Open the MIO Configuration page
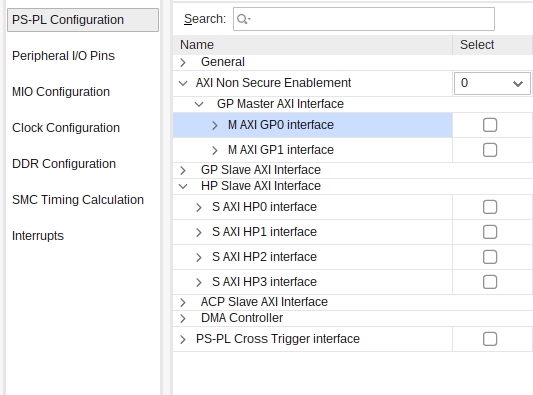Viewport: 533px width, 395px height. (61, 92)
